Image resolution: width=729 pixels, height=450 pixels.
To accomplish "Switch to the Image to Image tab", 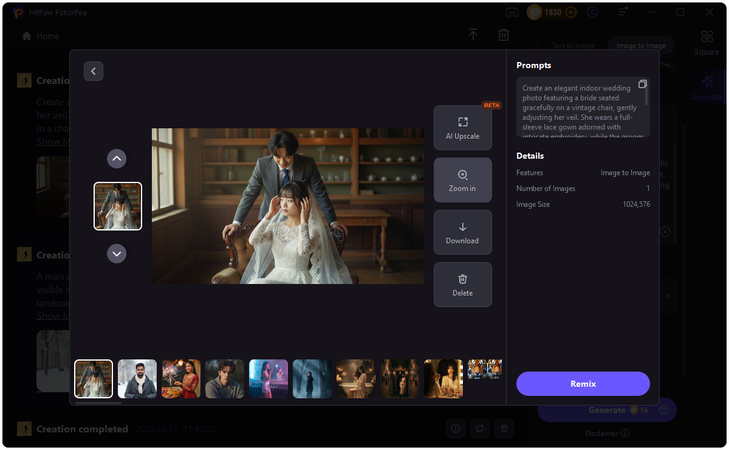I will pos(641,46).
